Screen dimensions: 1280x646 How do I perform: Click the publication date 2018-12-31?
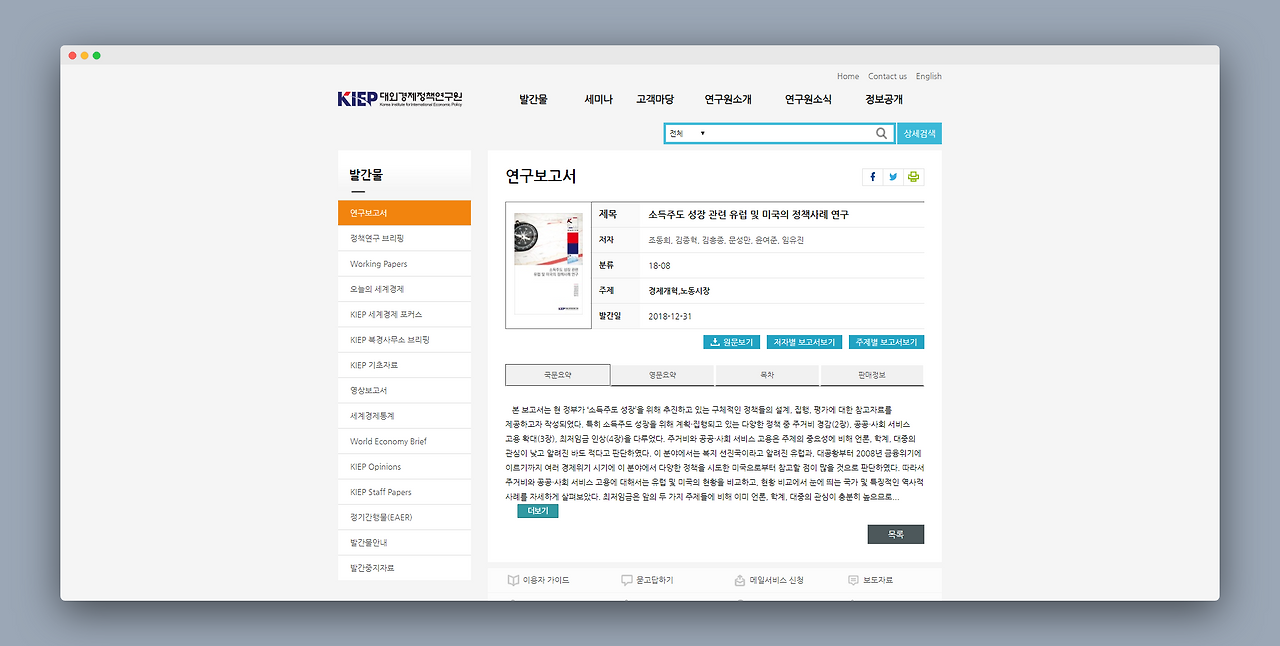point(670,316)
